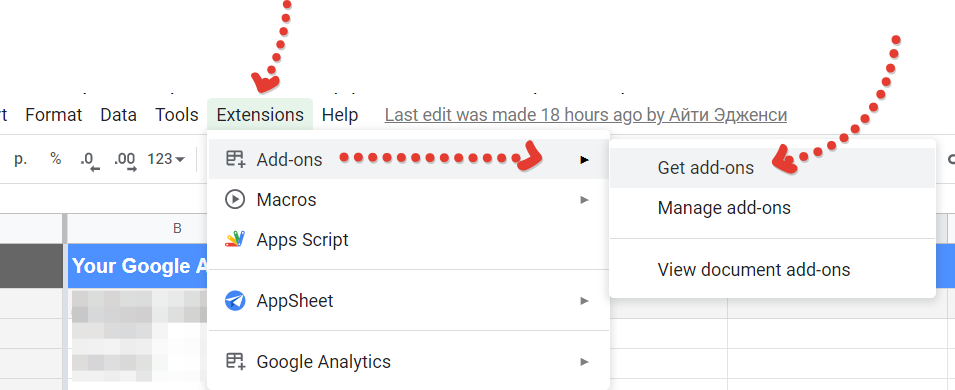The image size is (955, 390).
Task: Format as percent button
Action: tap(56, 159)
